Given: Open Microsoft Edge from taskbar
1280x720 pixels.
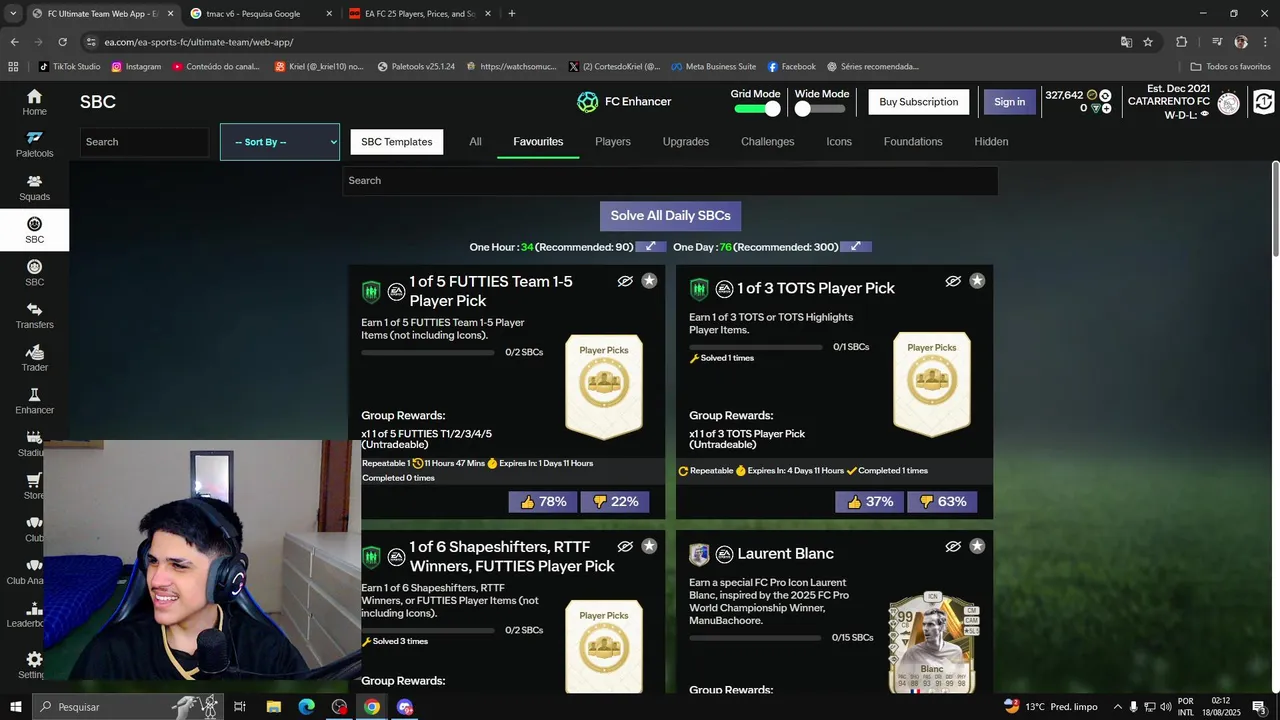Looking at the screenshot, I should click(306, 707).
